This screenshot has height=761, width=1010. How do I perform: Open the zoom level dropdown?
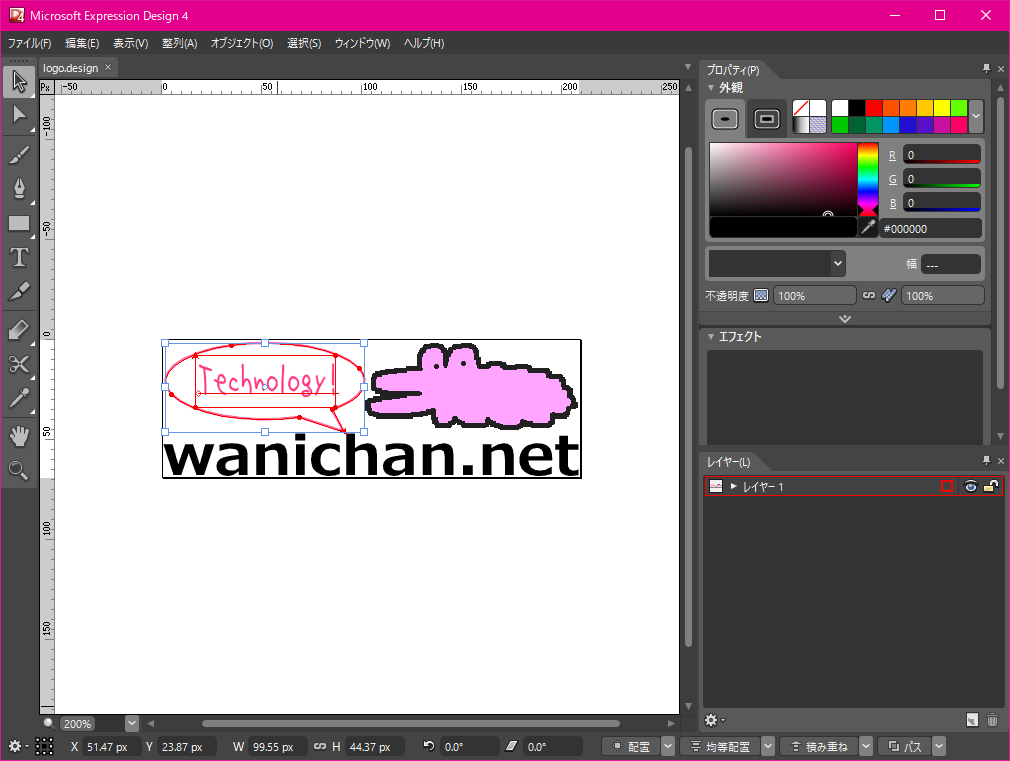[x=131, y=723]
